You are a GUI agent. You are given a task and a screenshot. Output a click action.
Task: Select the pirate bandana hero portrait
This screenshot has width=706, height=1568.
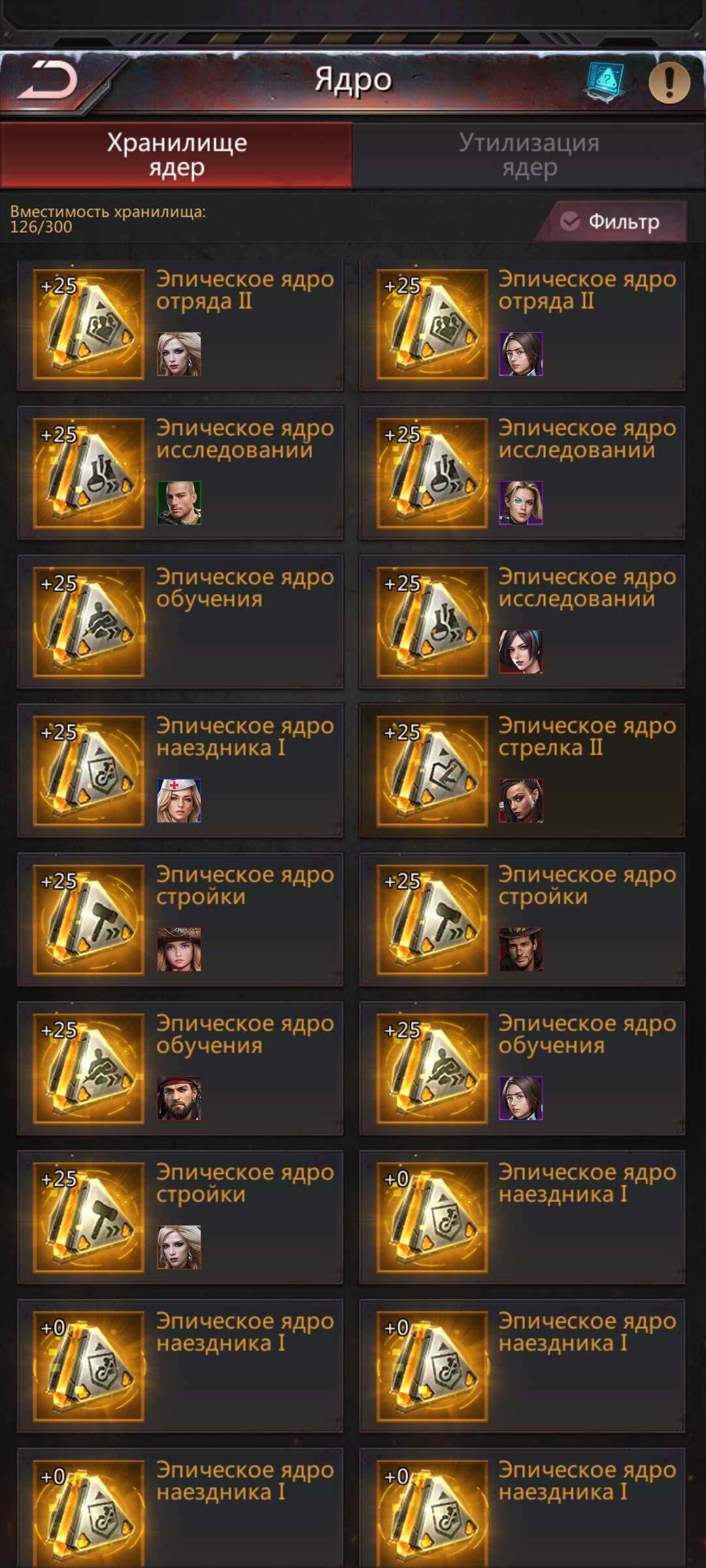179,1098
